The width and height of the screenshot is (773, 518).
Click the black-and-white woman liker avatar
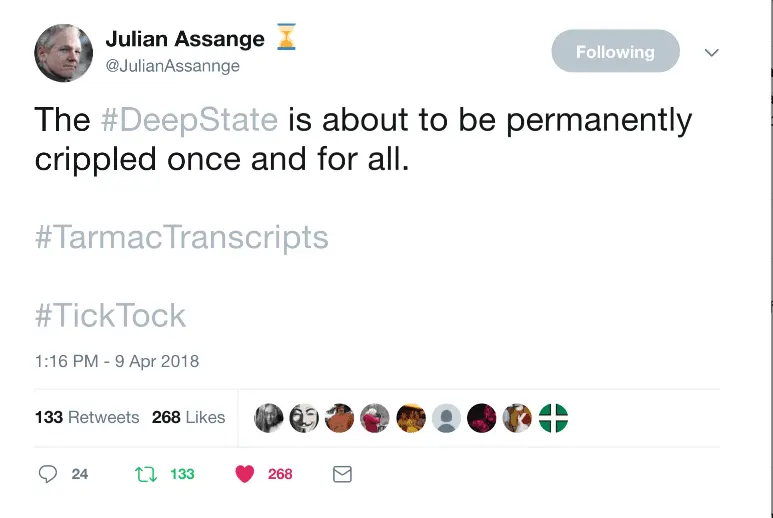269,418
